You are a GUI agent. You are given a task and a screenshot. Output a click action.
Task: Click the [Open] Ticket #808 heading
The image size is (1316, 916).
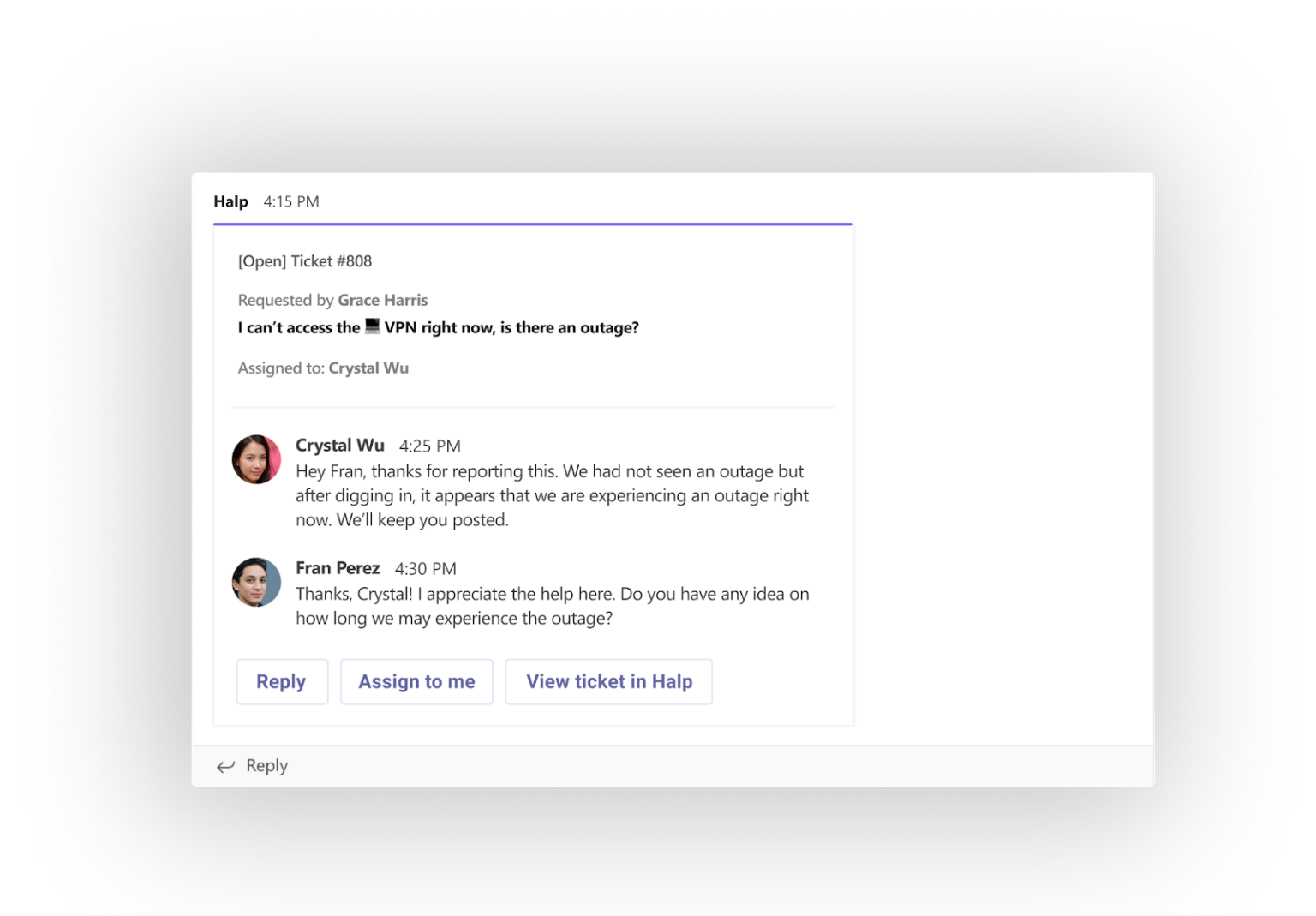point(305,260)
